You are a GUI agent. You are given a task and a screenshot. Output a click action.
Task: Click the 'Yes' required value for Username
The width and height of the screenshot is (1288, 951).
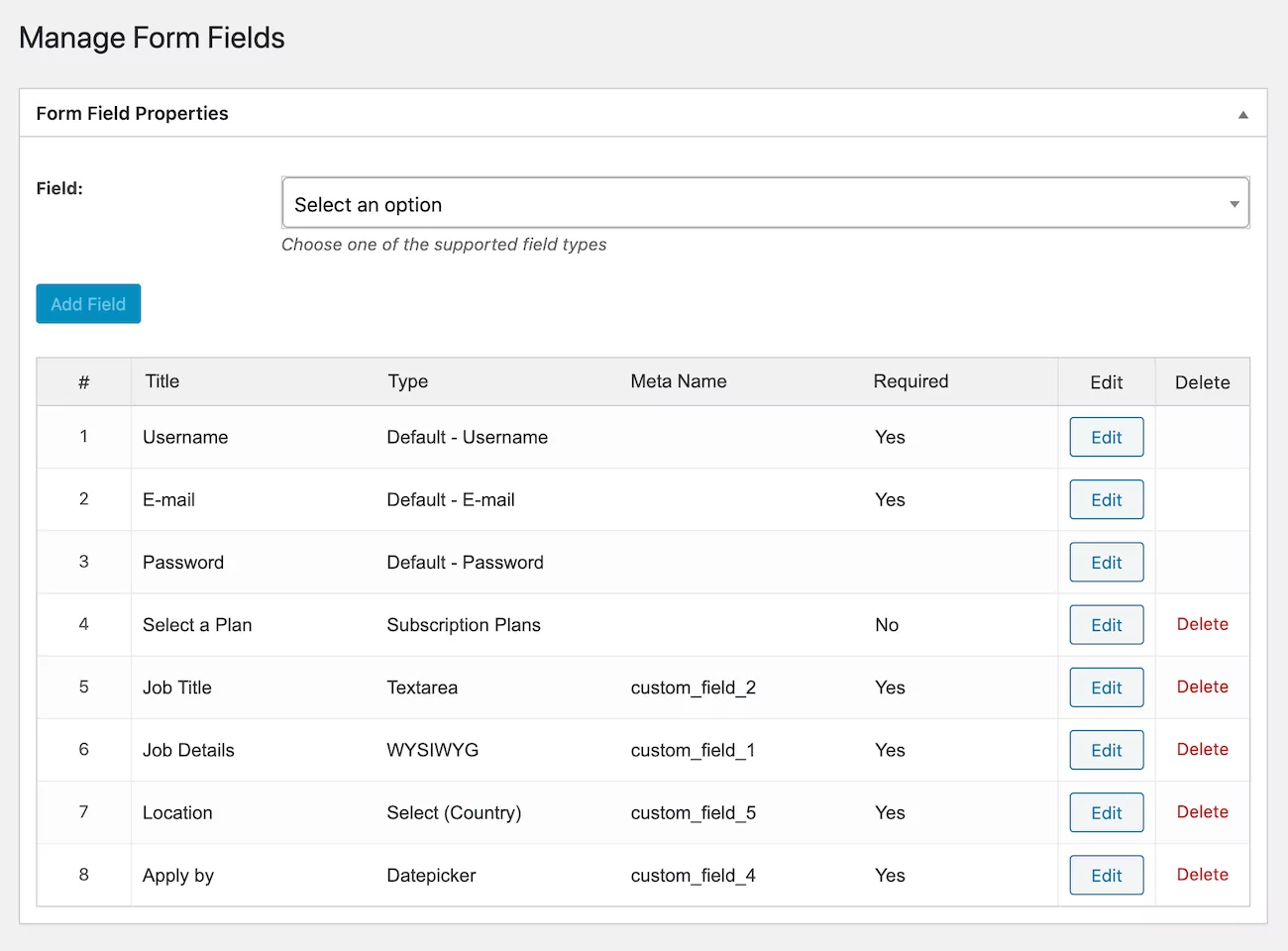point(890,437)
